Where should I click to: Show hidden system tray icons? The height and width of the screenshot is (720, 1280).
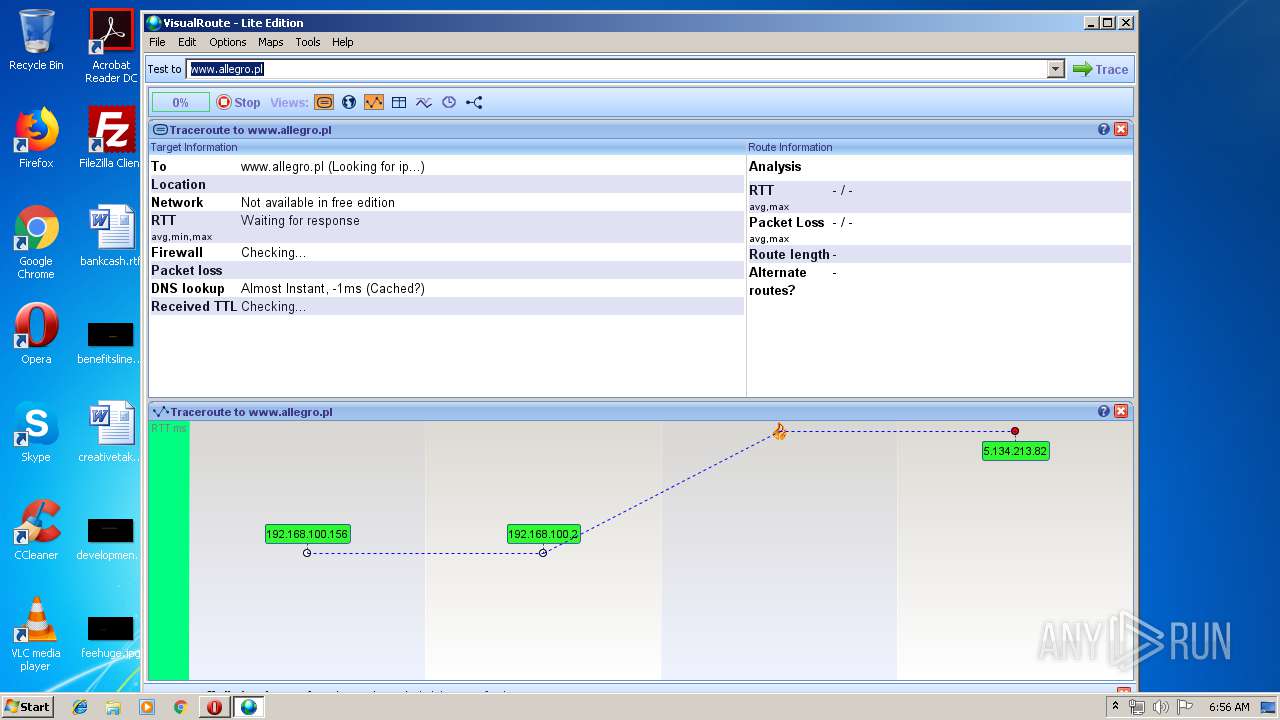click(x=1115, y=707)
